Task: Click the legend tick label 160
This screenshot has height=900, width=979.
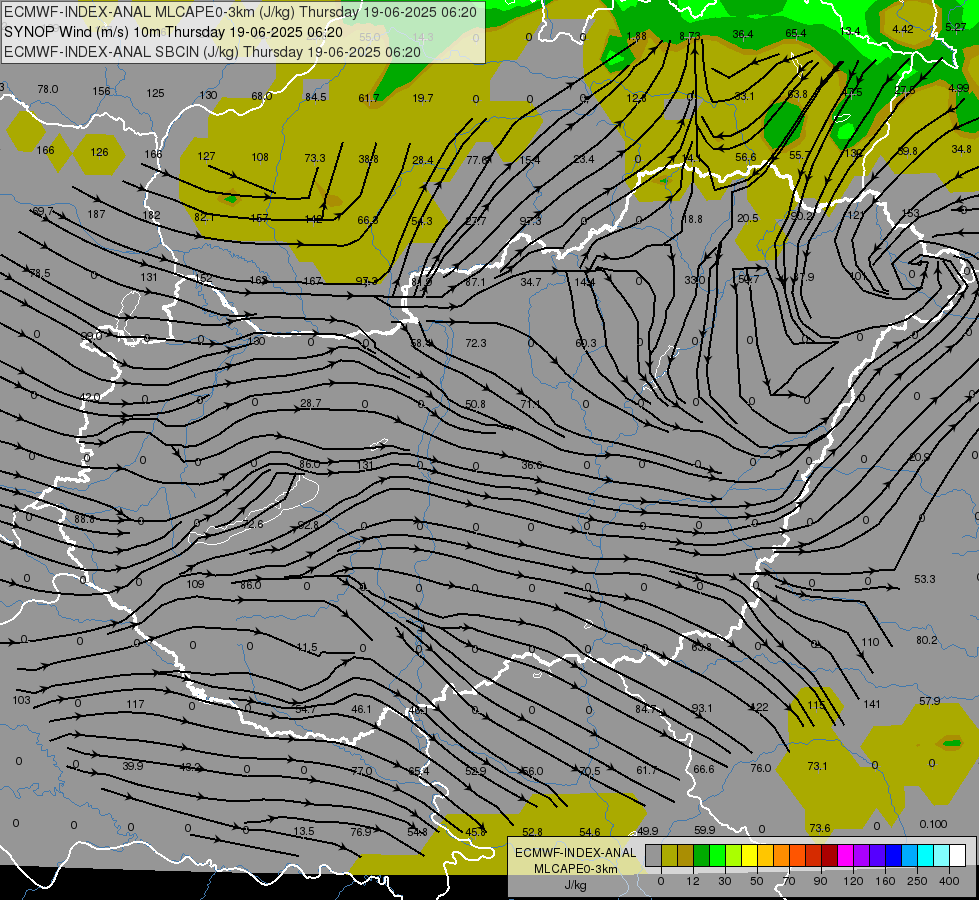Action: [885, 881]
